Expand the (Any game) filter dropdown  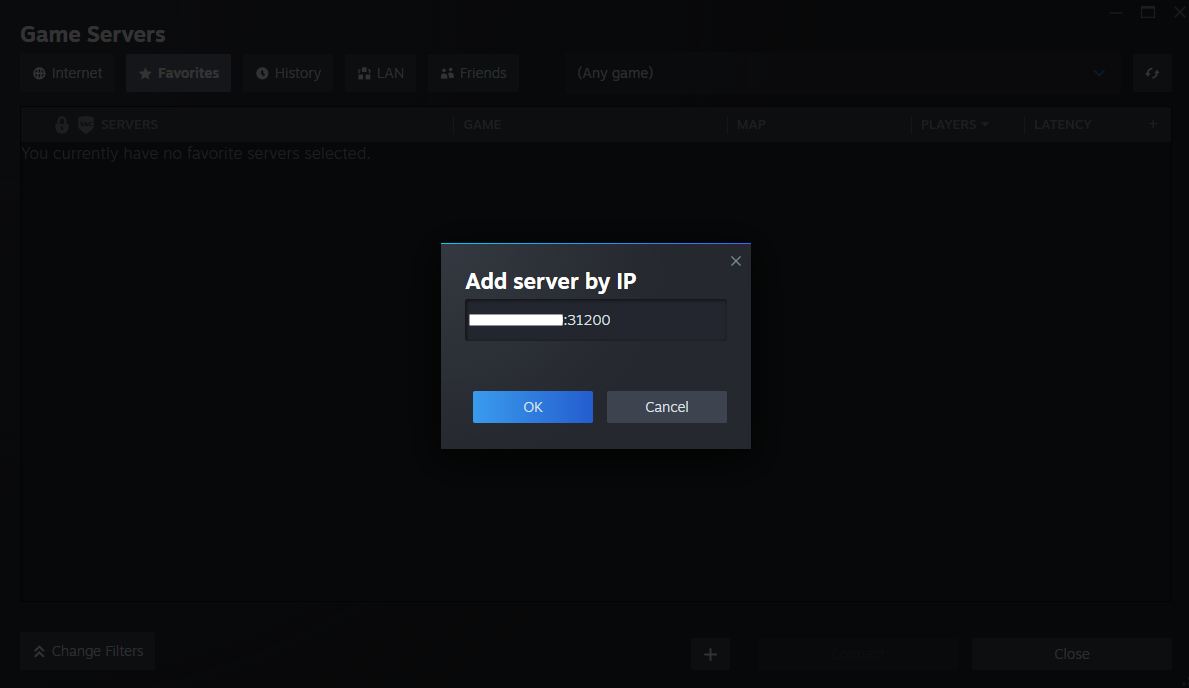coord(842,73)
